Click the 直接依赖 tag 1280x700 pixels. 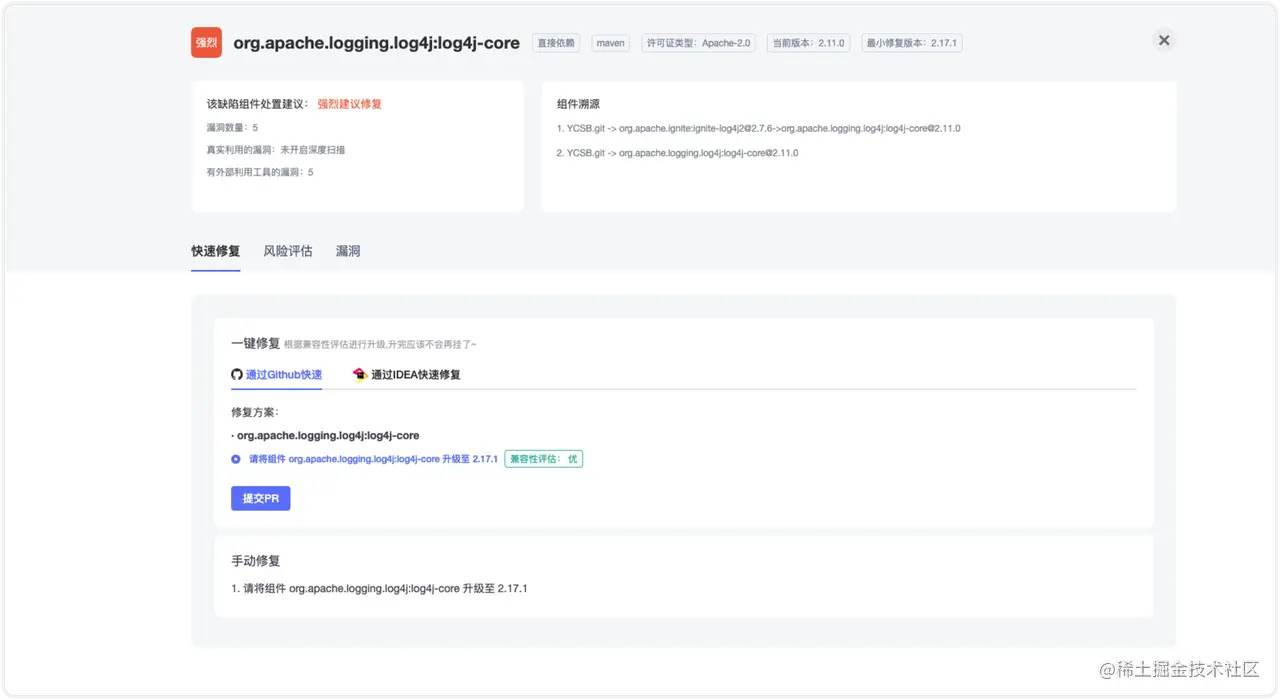[556, 43]
